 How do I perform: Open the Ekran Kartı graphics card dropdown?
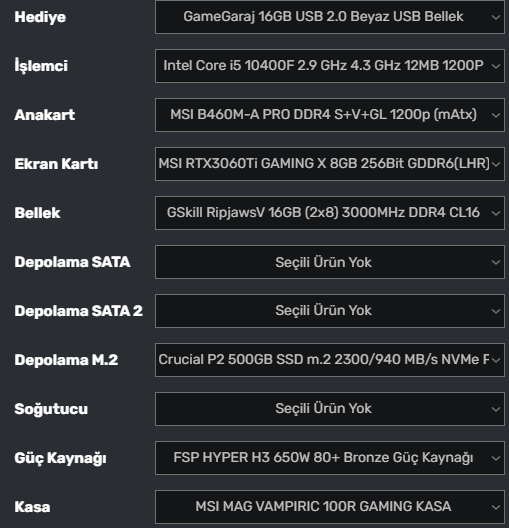tap(330, 164)
